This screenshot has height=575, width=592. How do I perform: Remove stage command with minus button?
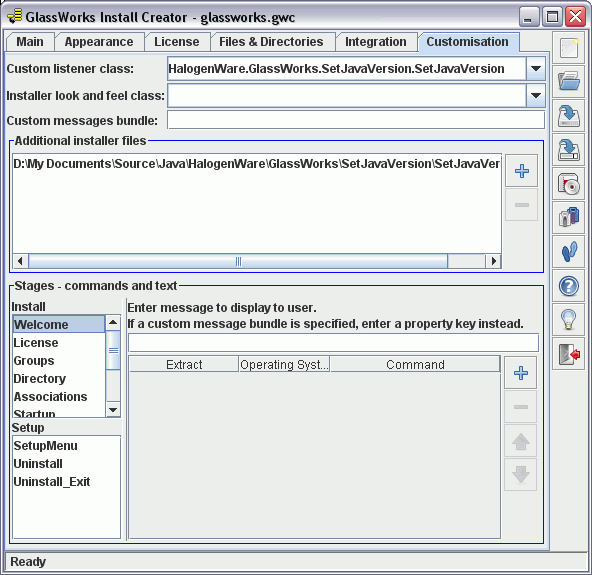point(521,407)
